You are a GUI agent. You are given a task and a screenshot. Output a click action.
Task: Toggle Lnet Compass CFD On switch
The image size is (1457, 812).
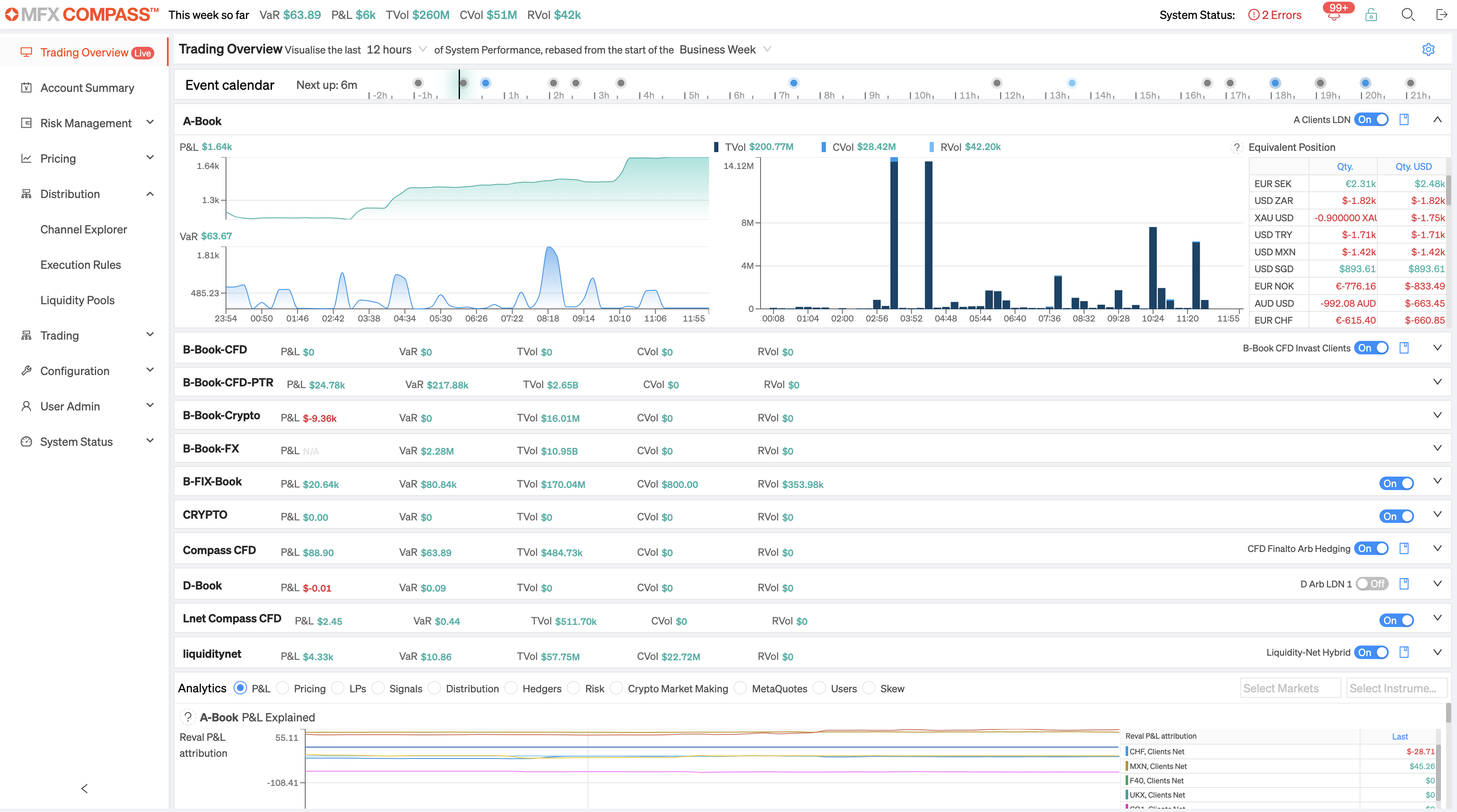point(1396,620)
